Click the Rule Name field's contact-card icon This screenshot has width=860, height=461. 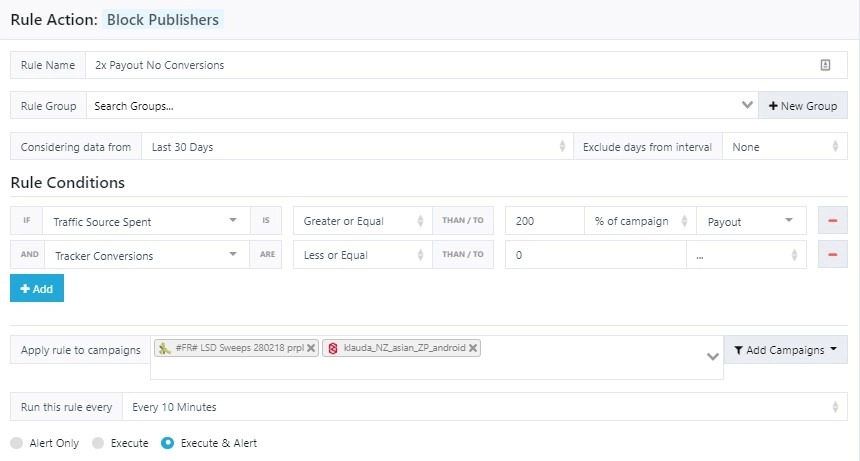point(825,65)
